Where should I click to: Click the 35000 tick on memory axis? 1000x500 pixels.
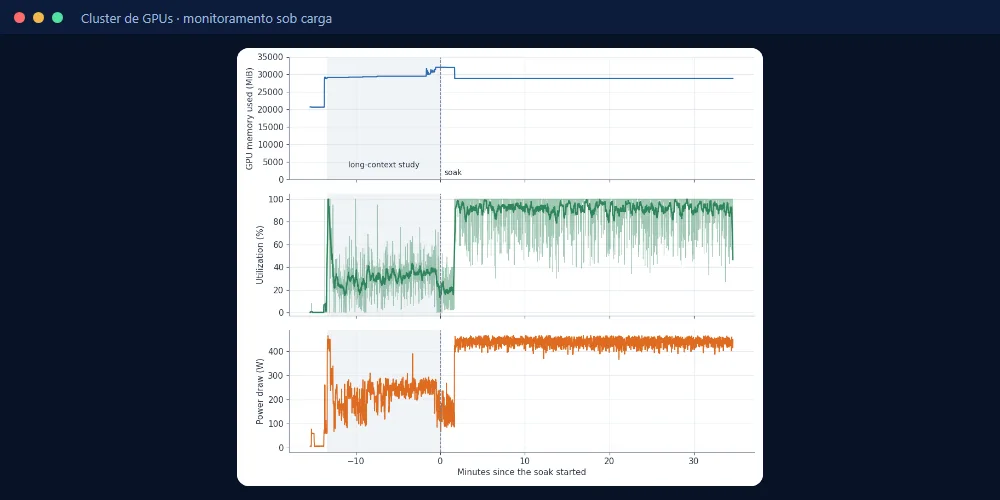point(270,57)
